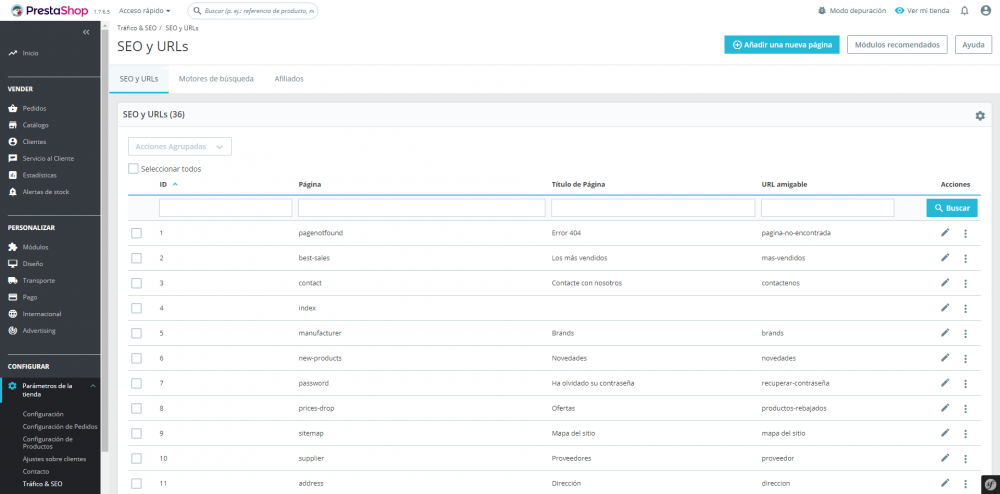Click Ver mi tienda link

pos(922,11)
